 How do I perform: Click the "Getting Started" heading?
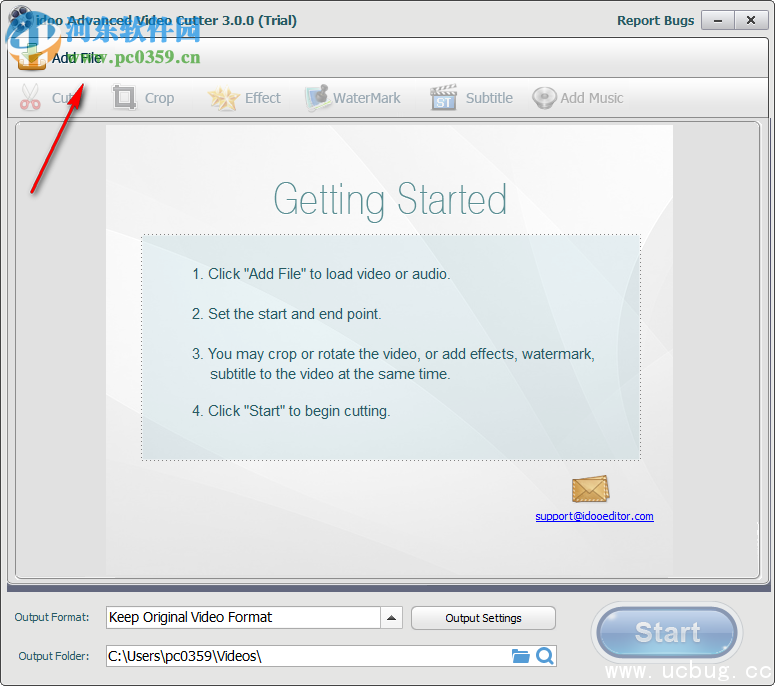click(390, 200)
